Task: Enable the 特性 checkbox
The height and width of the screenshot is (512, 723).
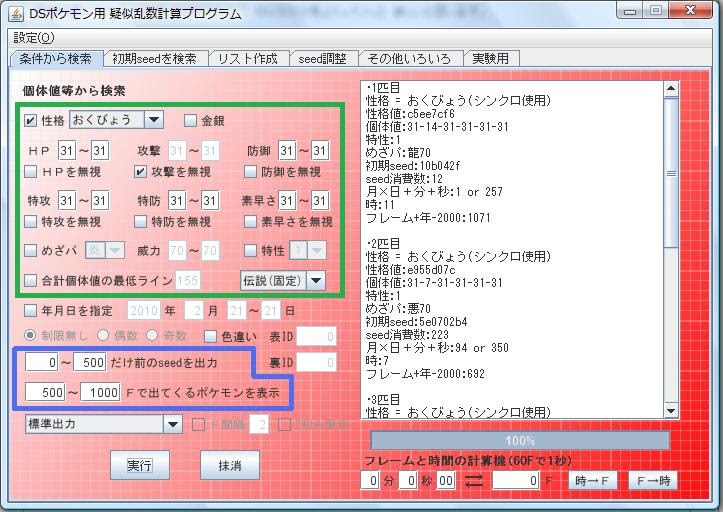Action: pyautogui.click(x=250, y=250)
